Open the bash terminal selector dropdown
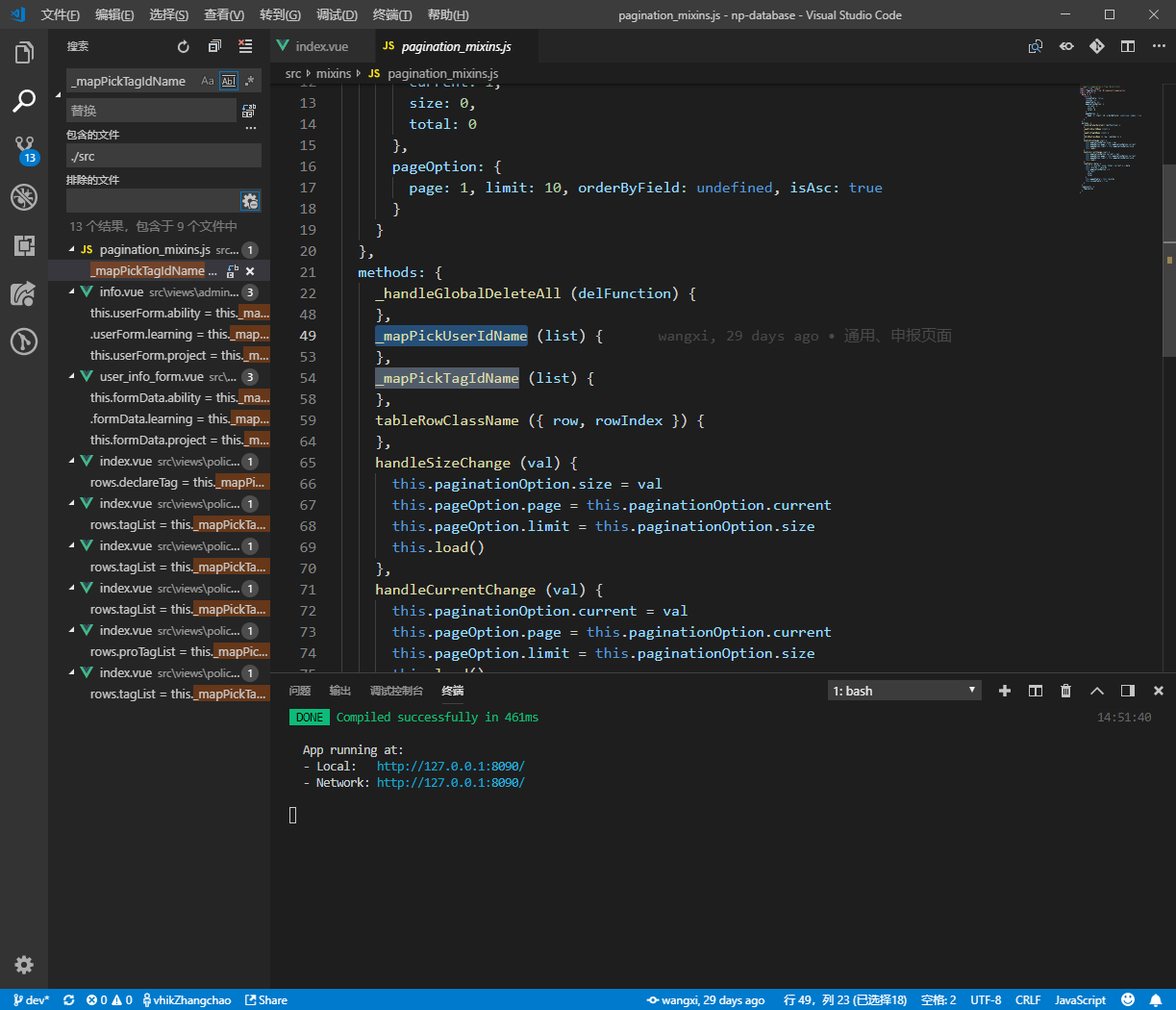 904,691
